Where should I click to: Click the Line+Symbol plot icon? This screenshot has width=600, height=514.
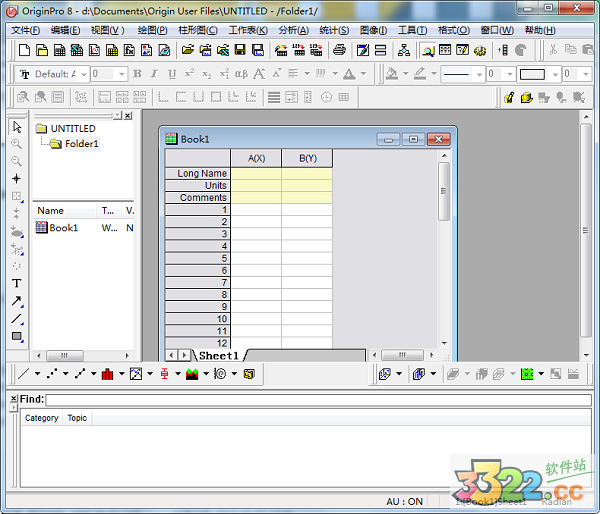[x=80, y=374]
